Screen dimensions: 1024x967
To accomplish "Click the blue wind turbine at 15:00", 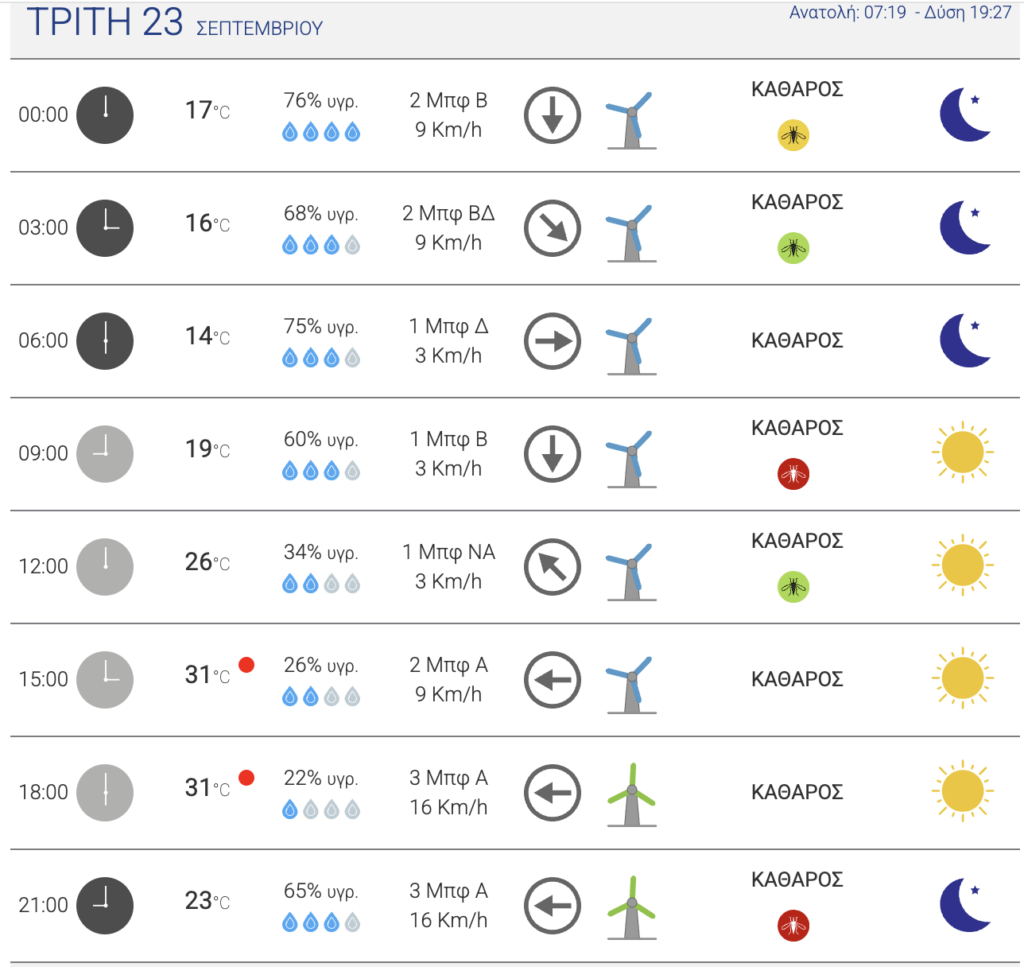I will (632, 684).
